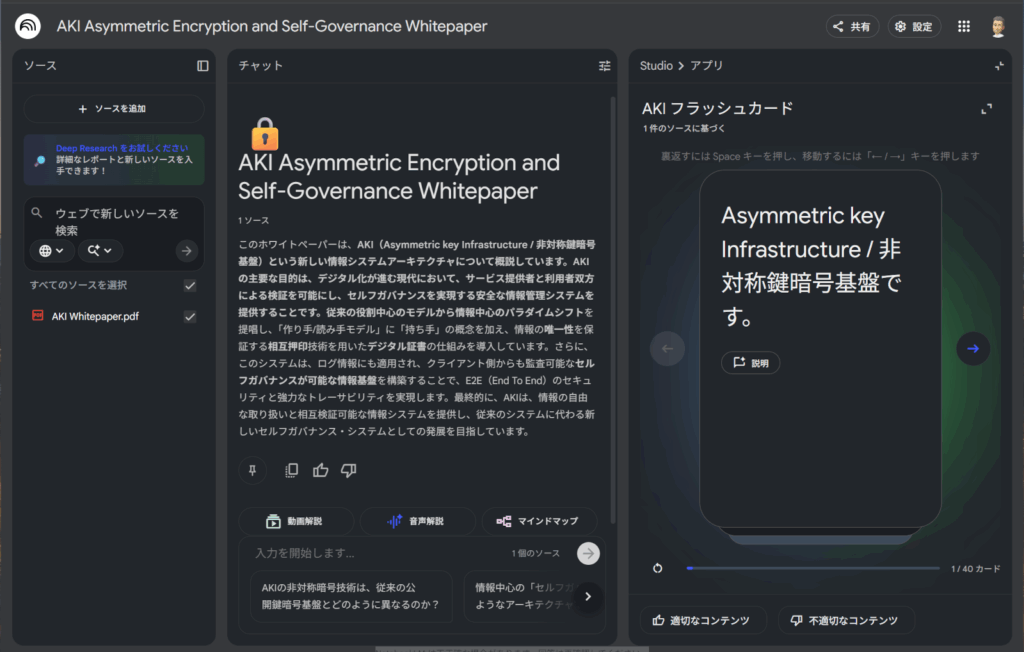Collapse the sources panel sidebar icon
The image size is (1024, 652).
click(203, 66)
